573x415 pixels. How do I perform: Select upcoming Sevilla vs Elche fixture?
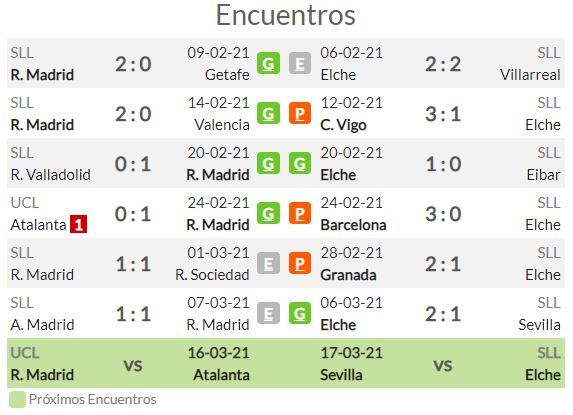pyautogui.click(x=440, y=363)
